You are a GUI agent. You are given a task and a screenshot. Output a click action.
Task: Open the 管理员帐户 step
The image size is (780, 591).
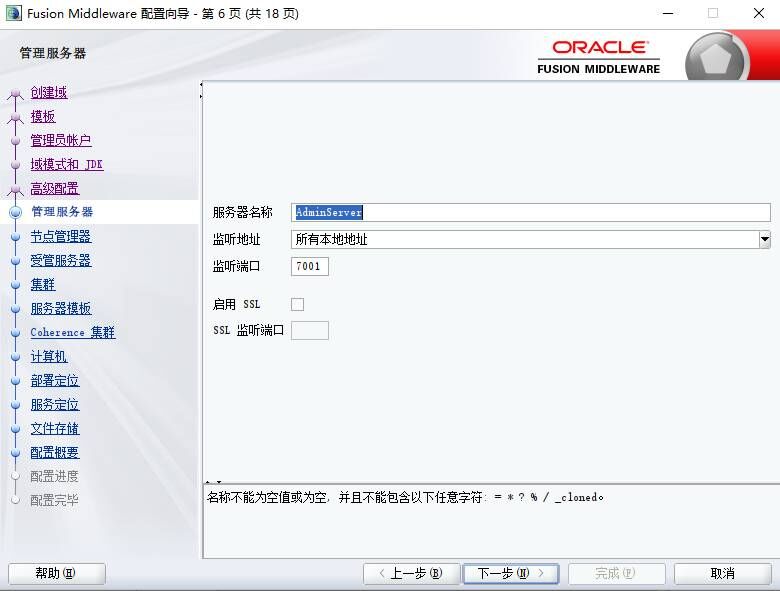[x=61, y=140]
